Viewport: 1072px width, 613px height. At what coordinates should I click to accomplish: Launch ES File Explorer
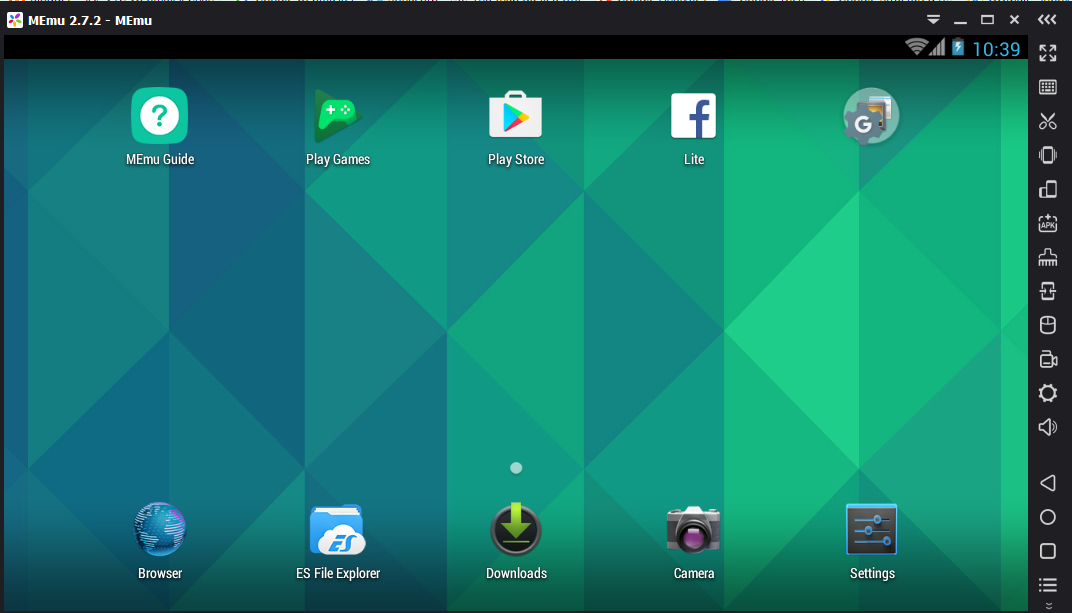point(337,530)
